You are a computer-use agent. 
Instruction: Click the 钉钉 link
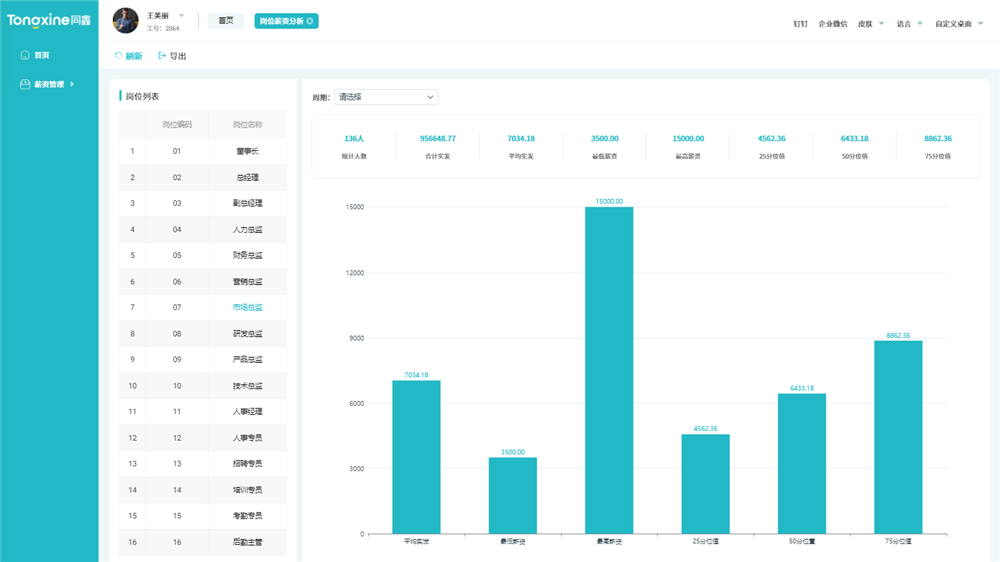pos(800,23)
